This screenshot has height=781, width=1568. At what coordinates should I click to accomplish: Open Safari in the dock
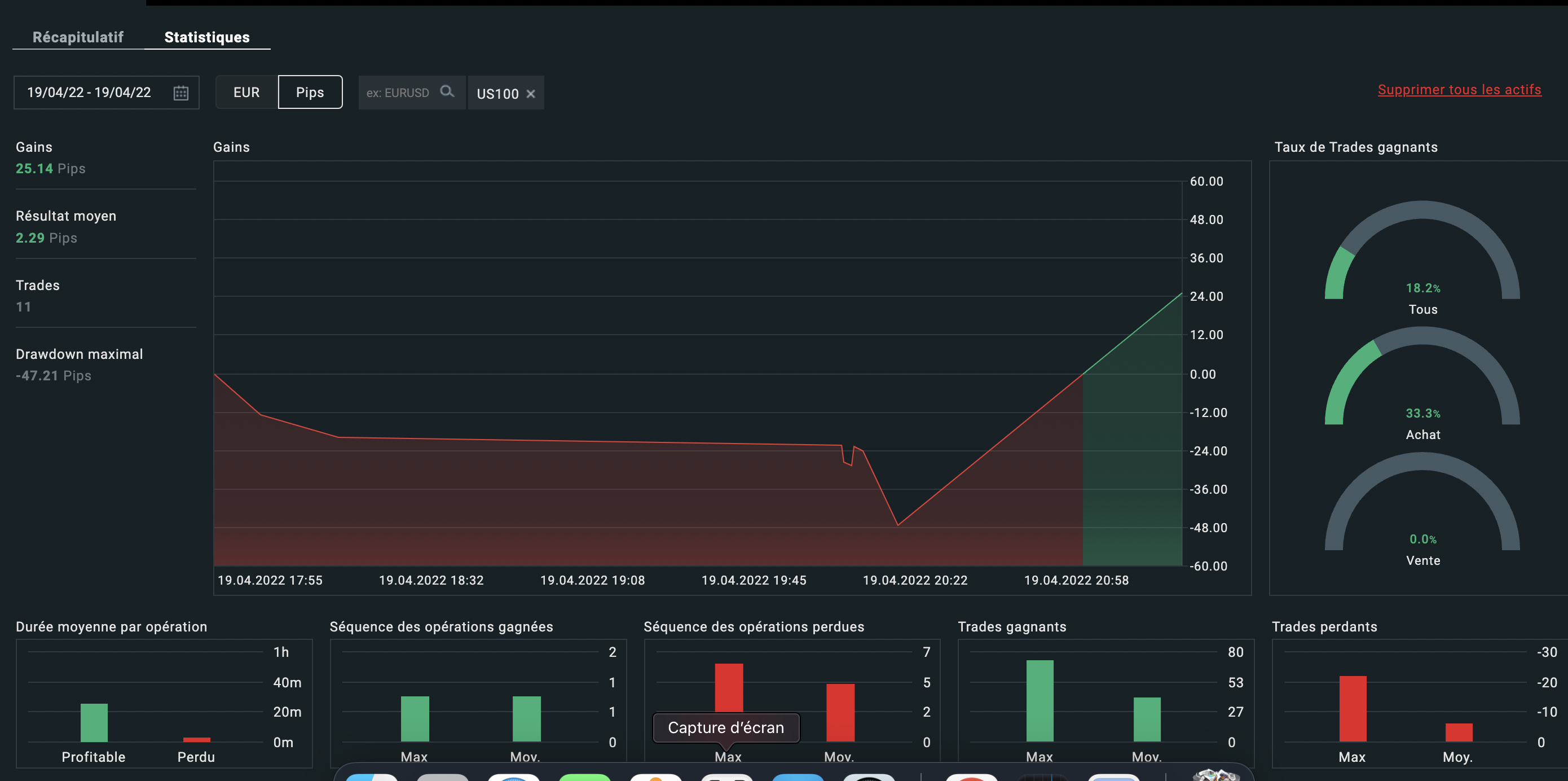(513, 778)
